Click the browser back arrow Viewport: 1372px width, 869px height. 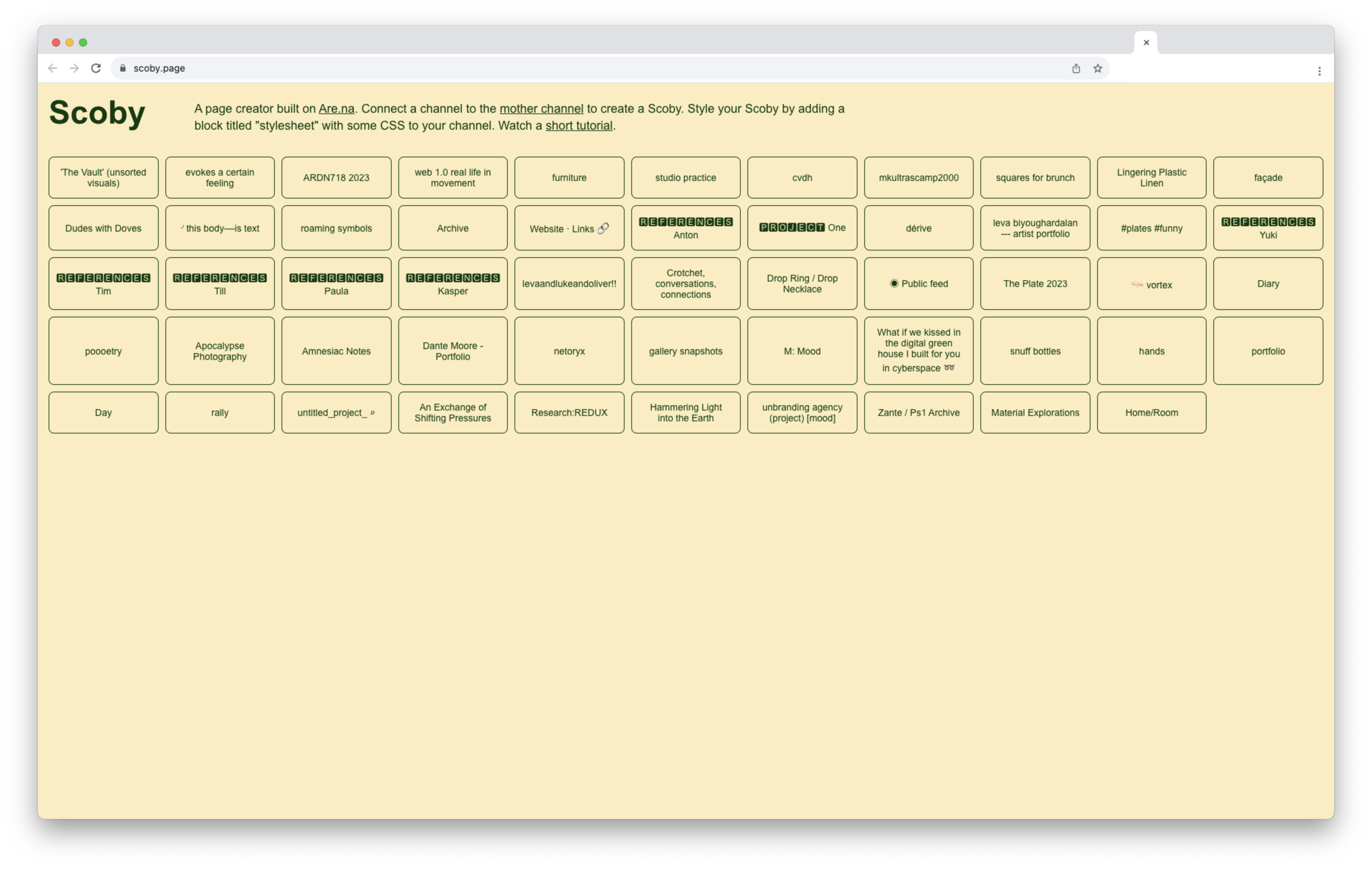point(52,69)
